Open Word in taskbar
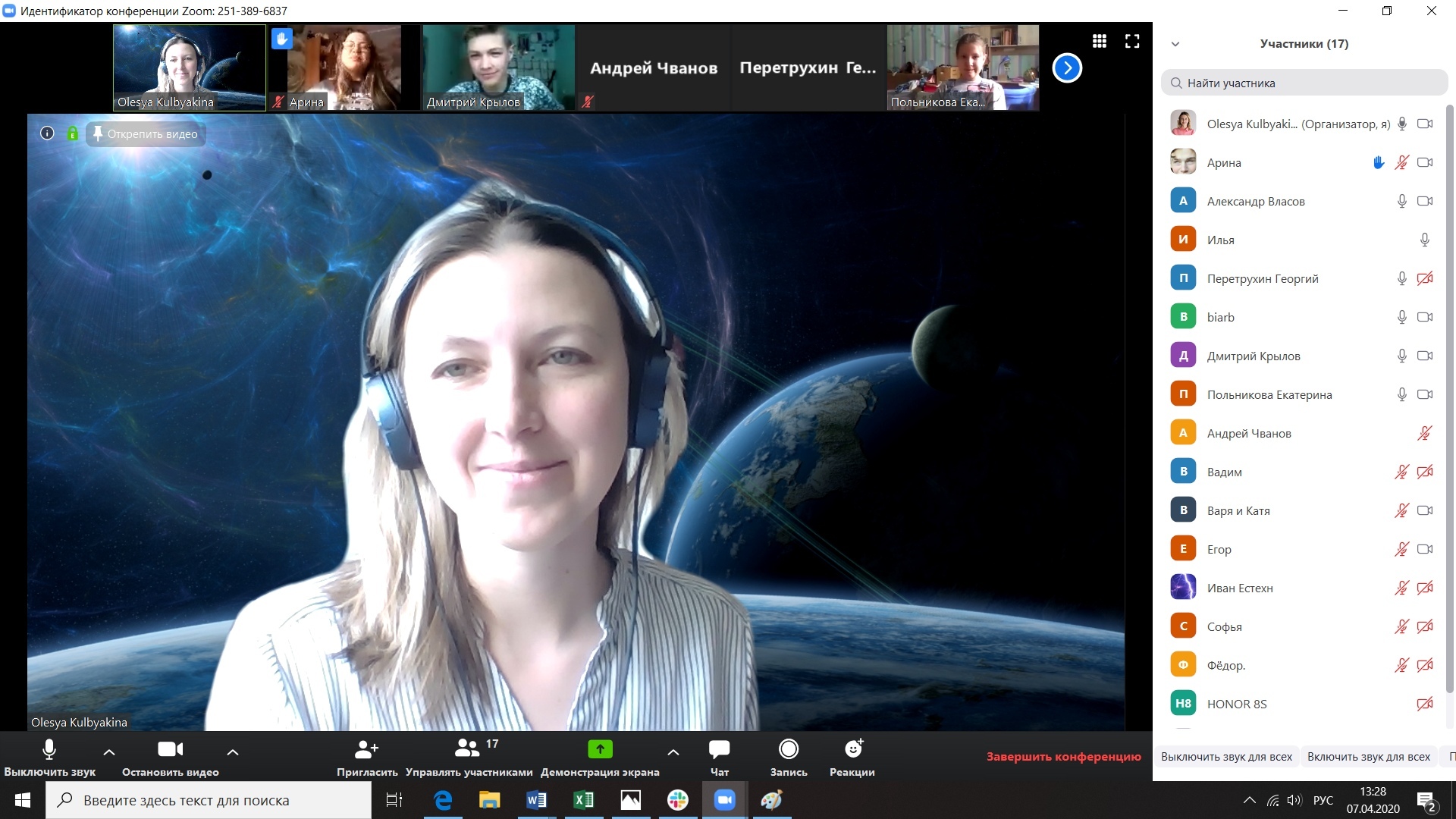This screenshot has width=1456, height=819. click(x=537, y=800)
